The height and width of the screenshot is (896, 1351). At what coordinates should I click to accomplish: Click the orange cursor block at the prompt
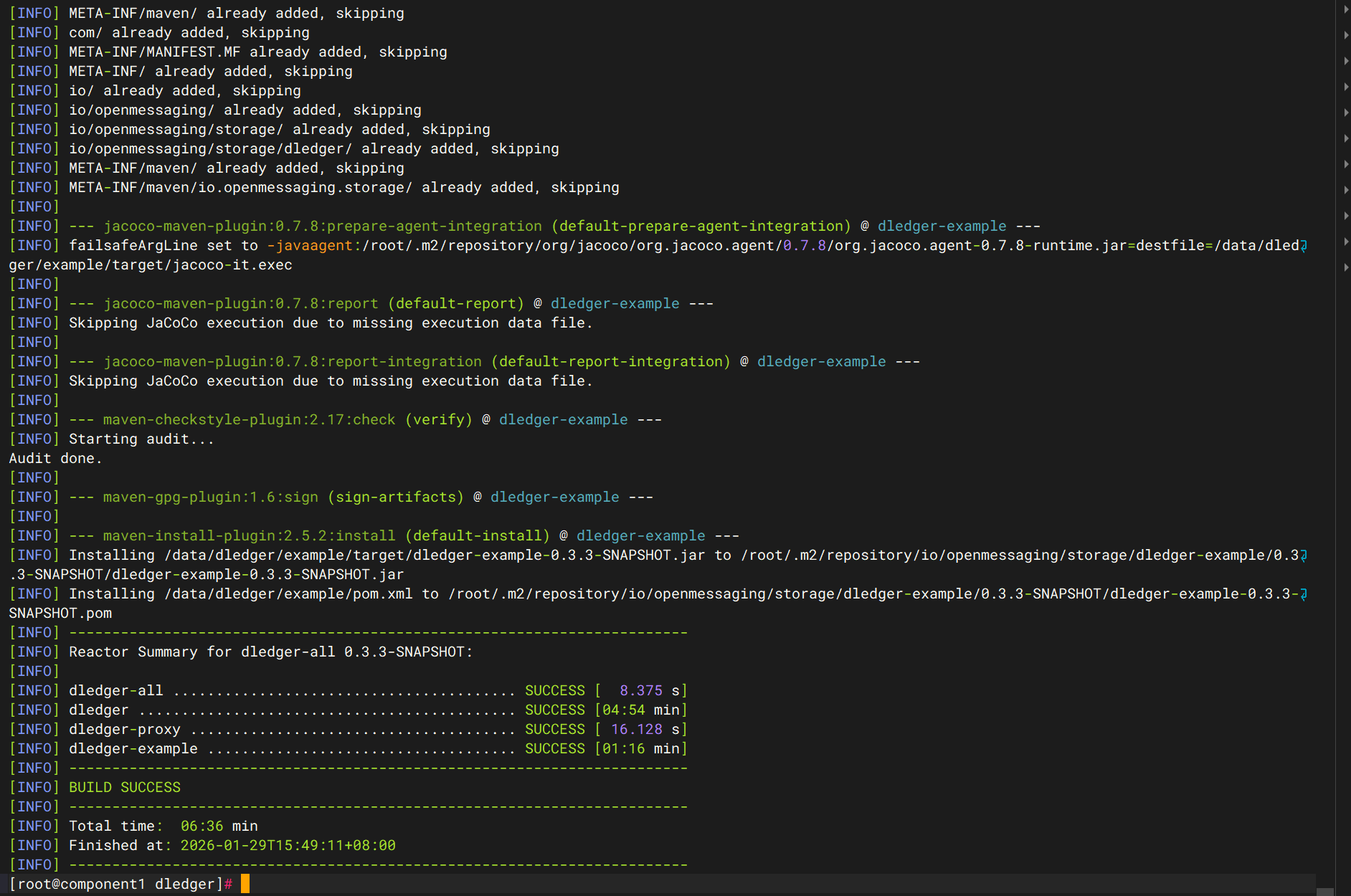245,884
